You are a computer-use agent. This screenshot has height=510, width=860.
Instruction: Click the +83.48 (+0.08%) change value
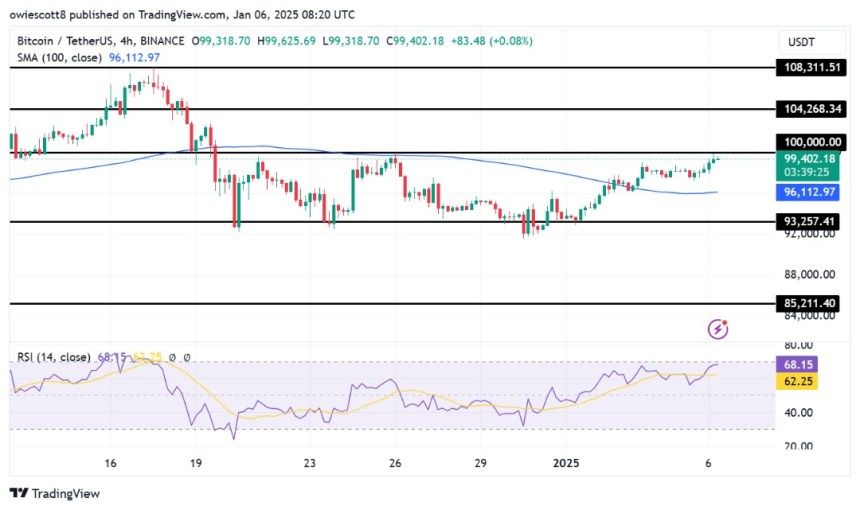click(x=492, y=41)
